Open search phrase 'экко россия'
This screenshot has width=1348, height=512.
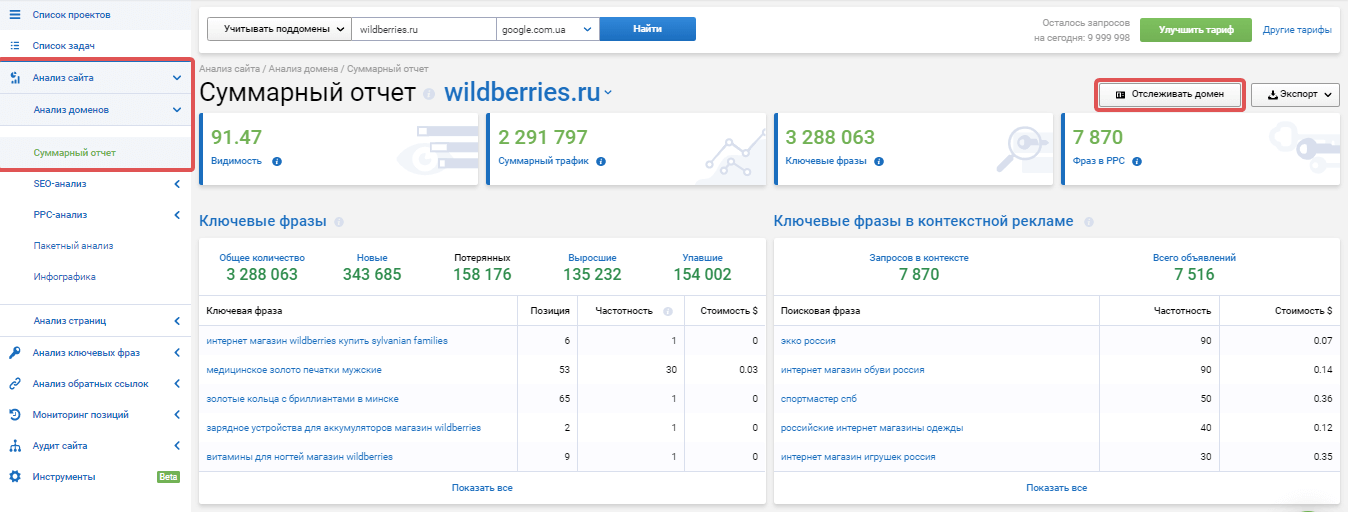tap(808, 341)
